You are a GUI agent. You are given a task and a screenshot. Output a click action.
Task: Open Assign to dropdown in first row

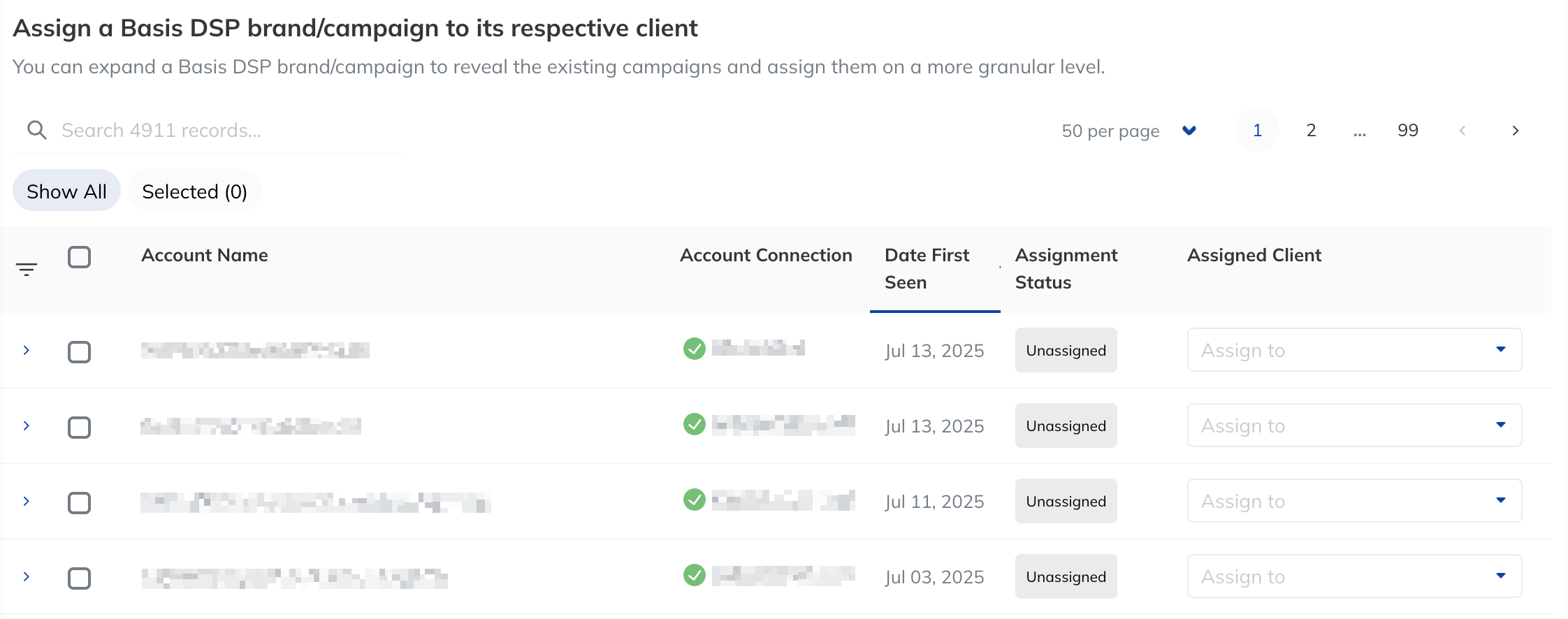pos(1354,350)
